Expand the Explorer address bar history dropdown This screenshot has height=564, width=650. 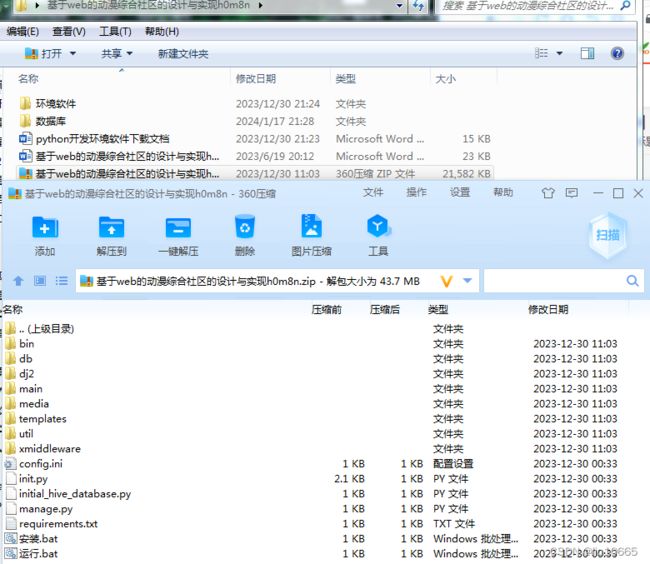point(400,6)
